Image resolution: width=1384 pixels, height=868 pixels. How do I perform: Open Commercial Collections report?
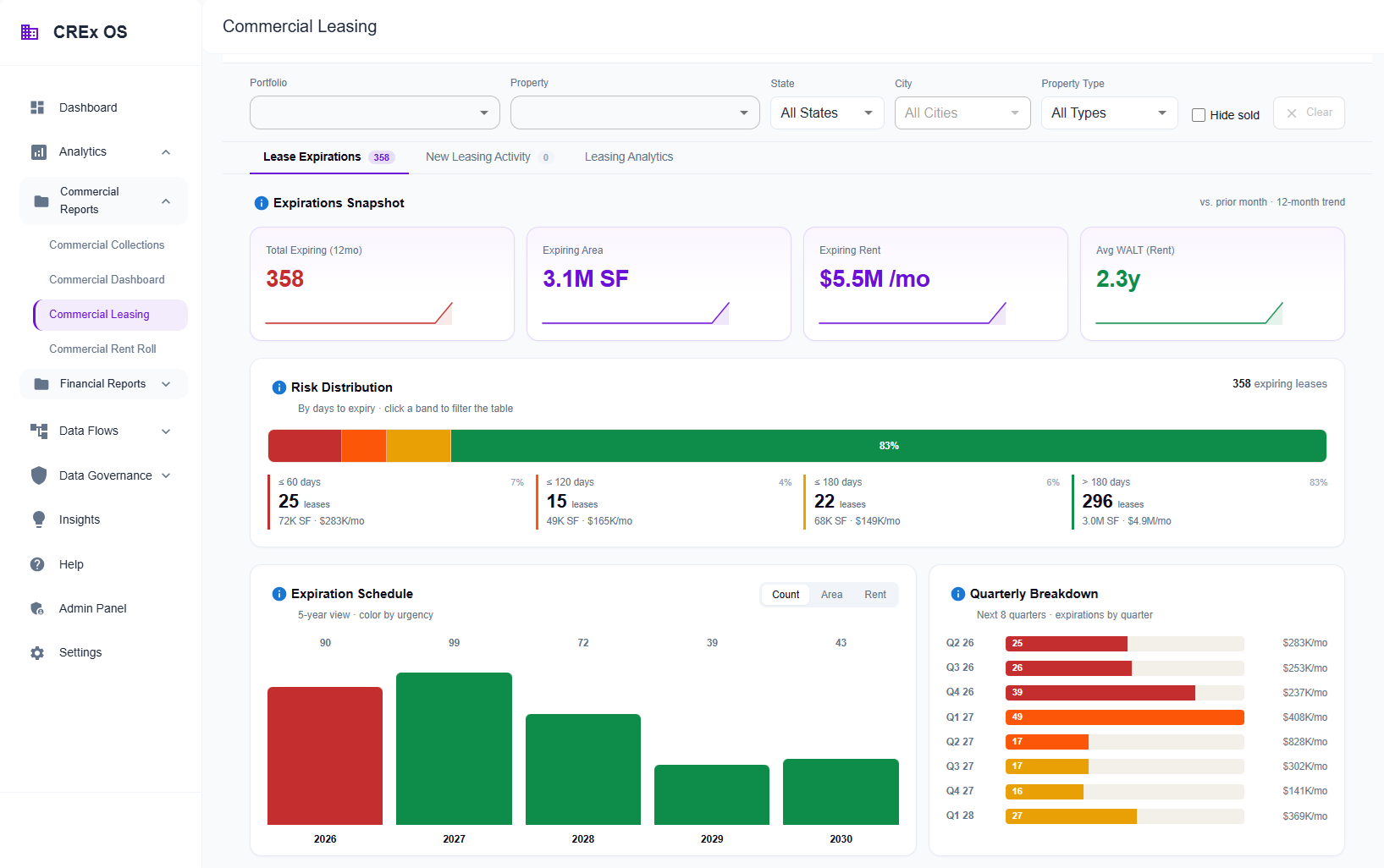pyautogui.click(x=107, y=245)
